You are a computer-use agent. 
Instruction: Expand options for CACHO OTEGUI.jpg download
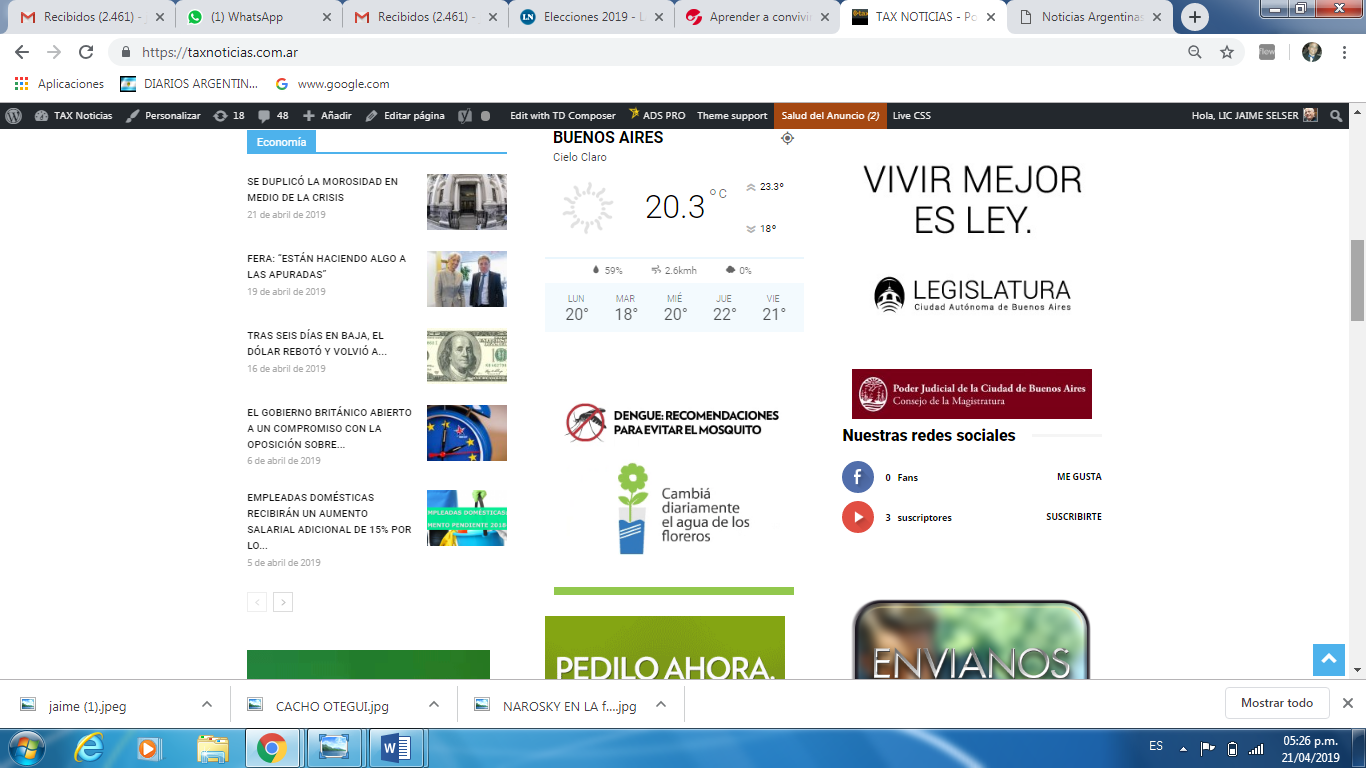(434, 704)
